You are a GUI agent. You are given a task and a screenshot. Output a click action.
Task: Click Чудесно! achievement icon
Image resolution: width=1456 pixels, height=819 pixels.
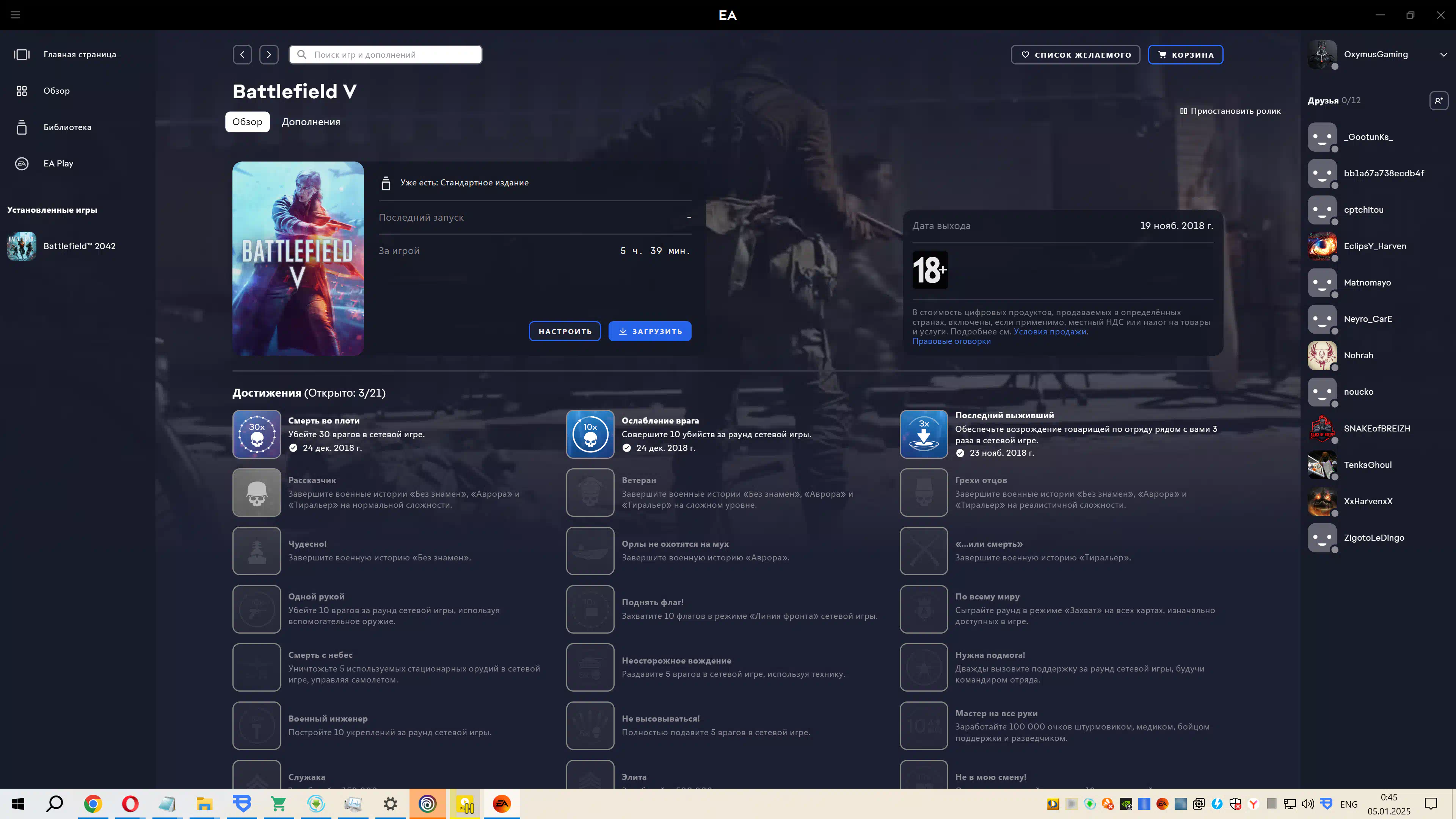257,551
